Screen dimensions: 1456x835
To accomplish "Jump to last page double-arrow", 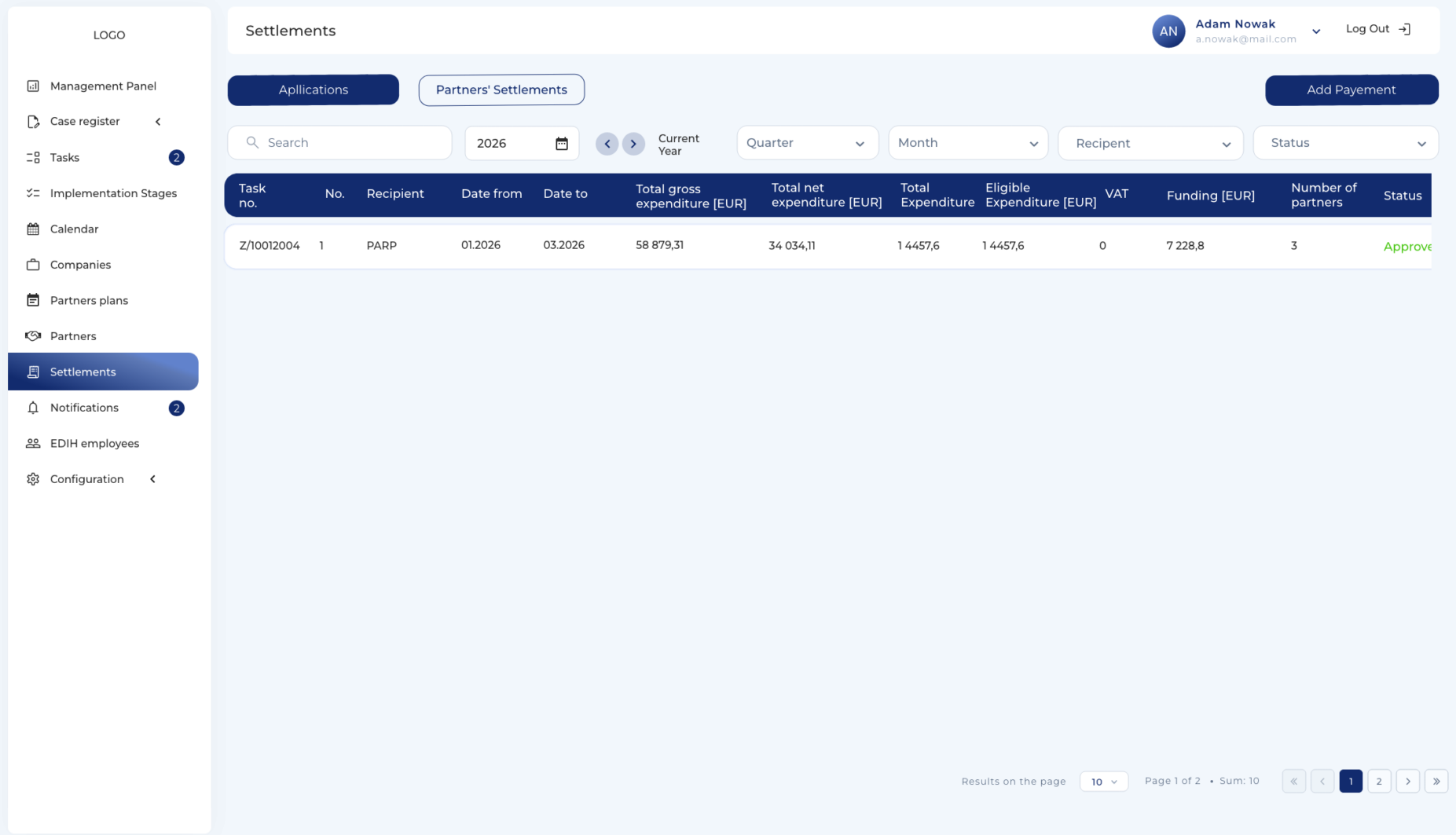I will 1436,781.
